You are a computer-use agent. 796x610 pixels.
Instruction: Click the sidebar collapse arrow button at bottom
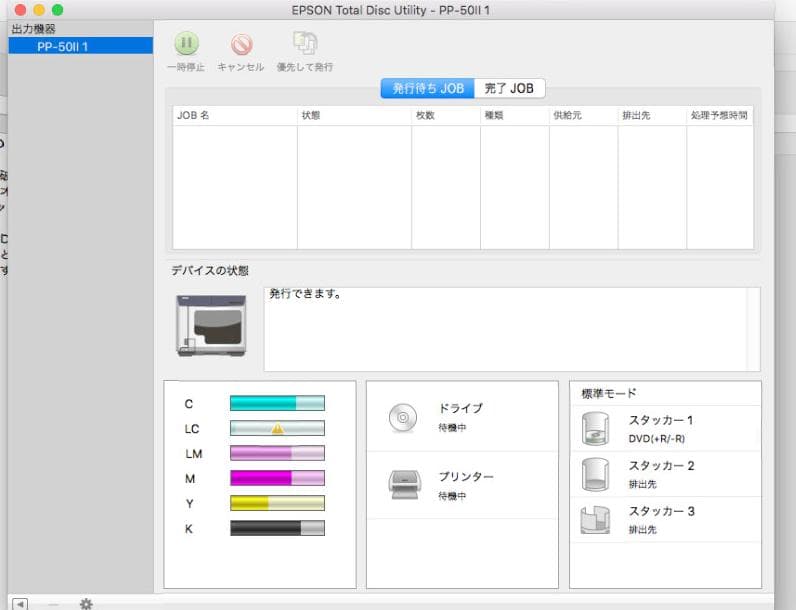tap(20, 604)
